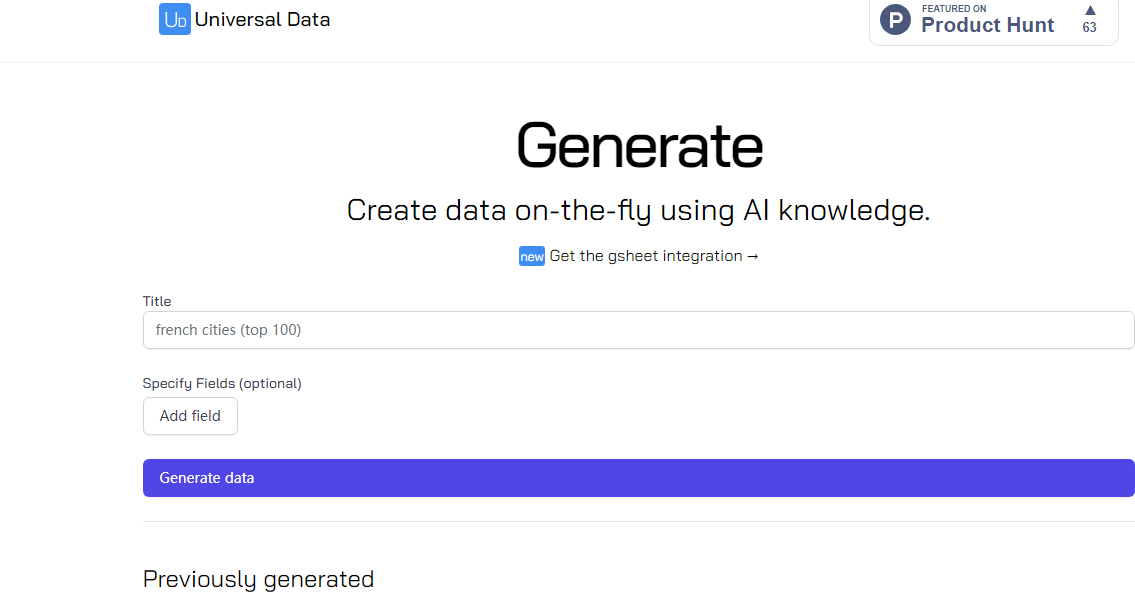
Task: Click the Title field label
Action: click(157, 301)
